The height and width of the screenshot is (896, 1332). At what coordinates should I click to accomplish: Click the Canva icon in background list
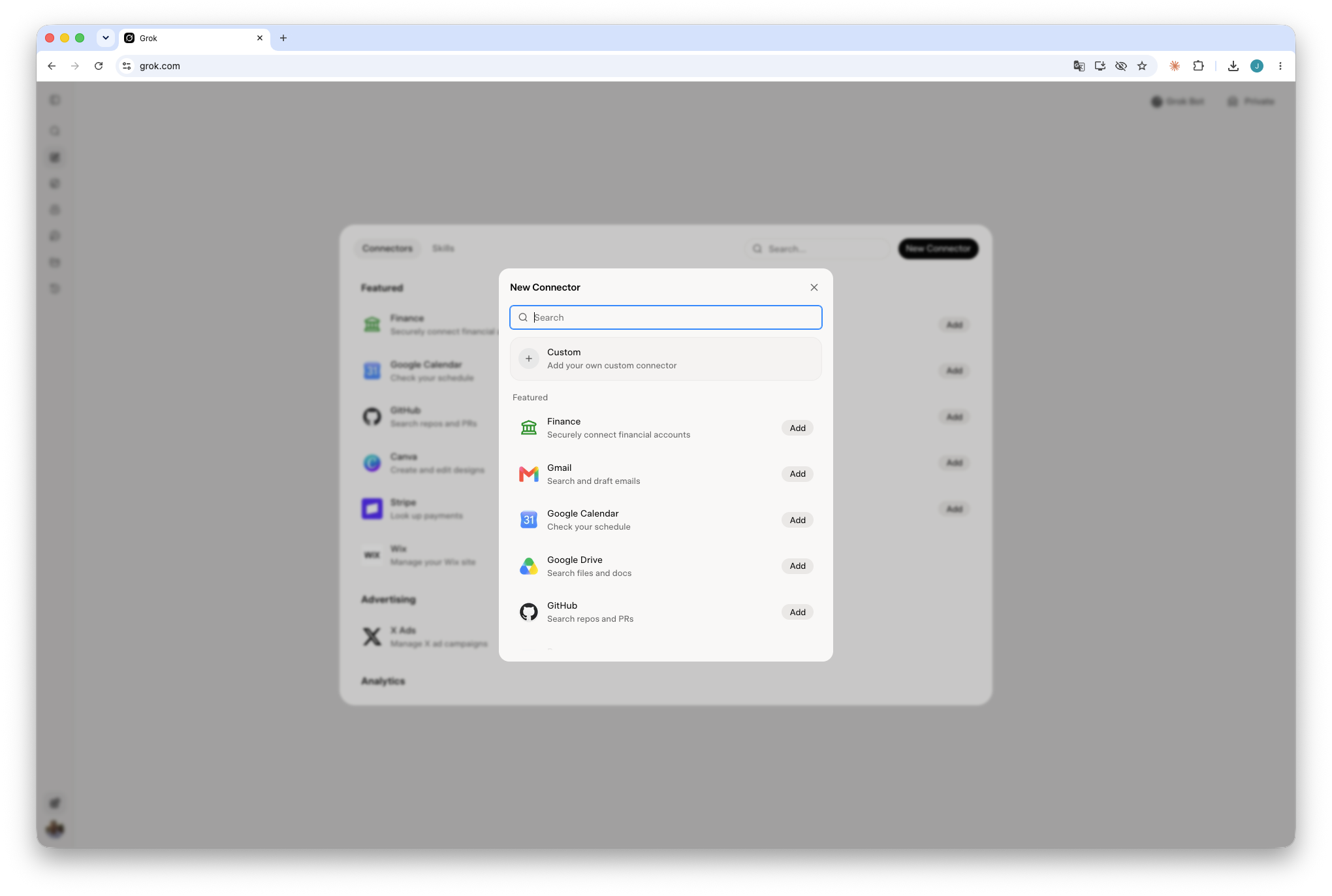372,463
